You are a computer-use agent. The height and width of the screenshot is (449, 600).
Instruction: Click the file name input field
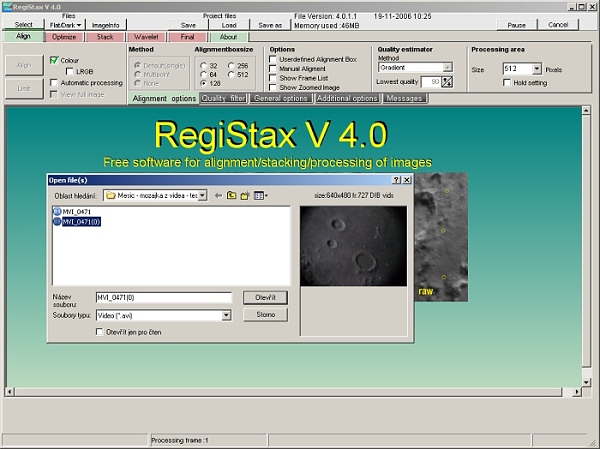[164, 297]
